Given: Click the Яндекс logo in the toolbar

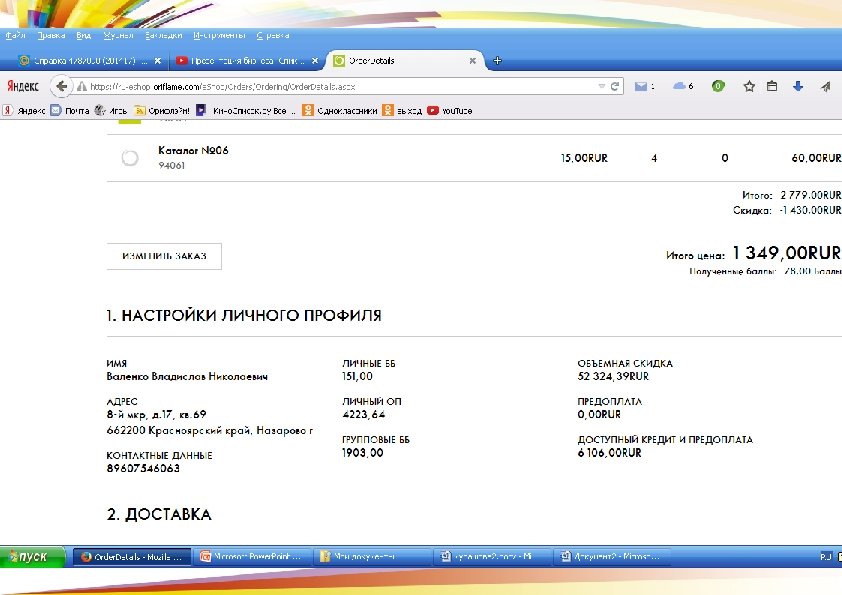Looking at the screenshot, I should click(23, 86).
